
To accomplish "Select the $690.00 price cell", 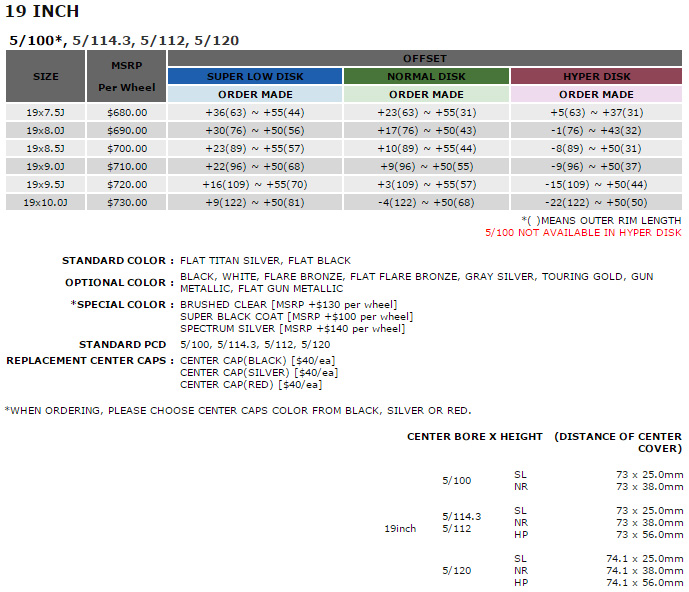I will pos(126,131).
